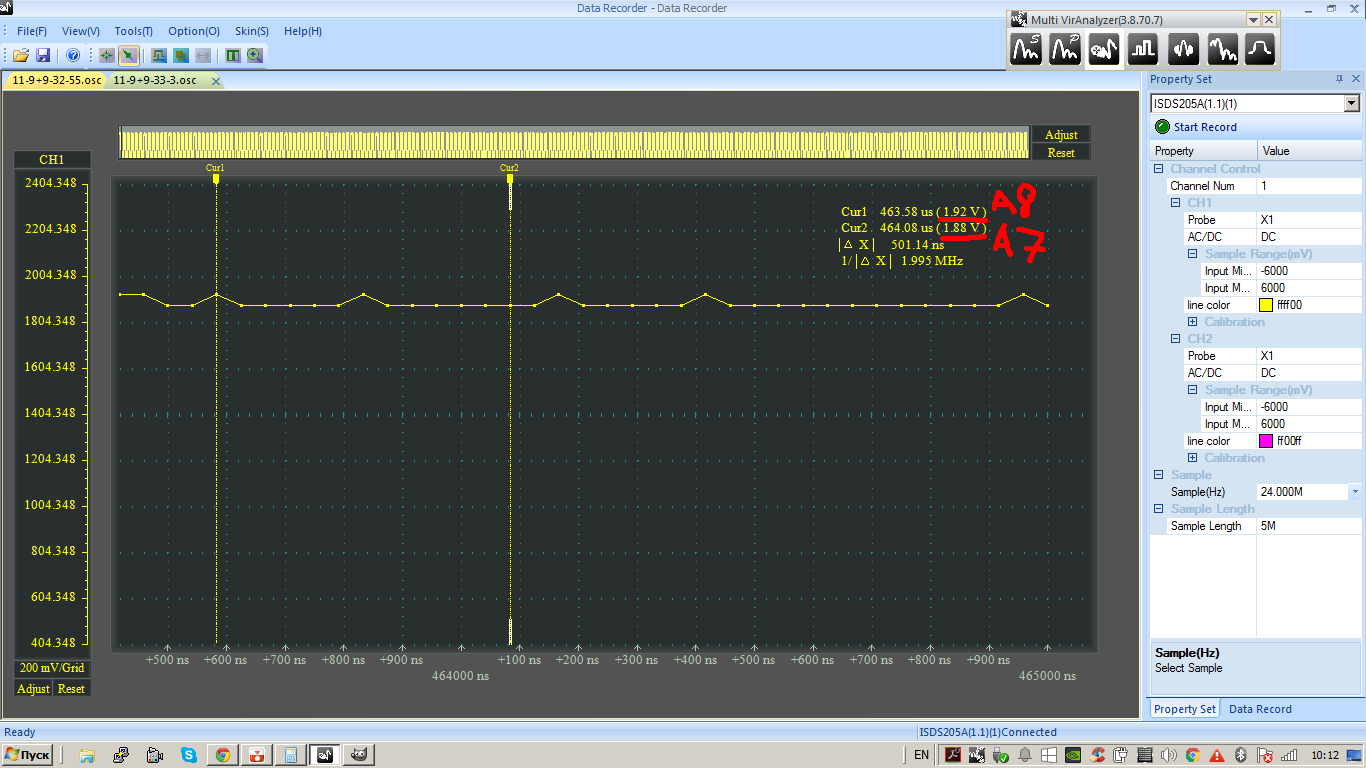
Task: Pin the Property Set panel with pushpin
Action: click(1339, 79)
